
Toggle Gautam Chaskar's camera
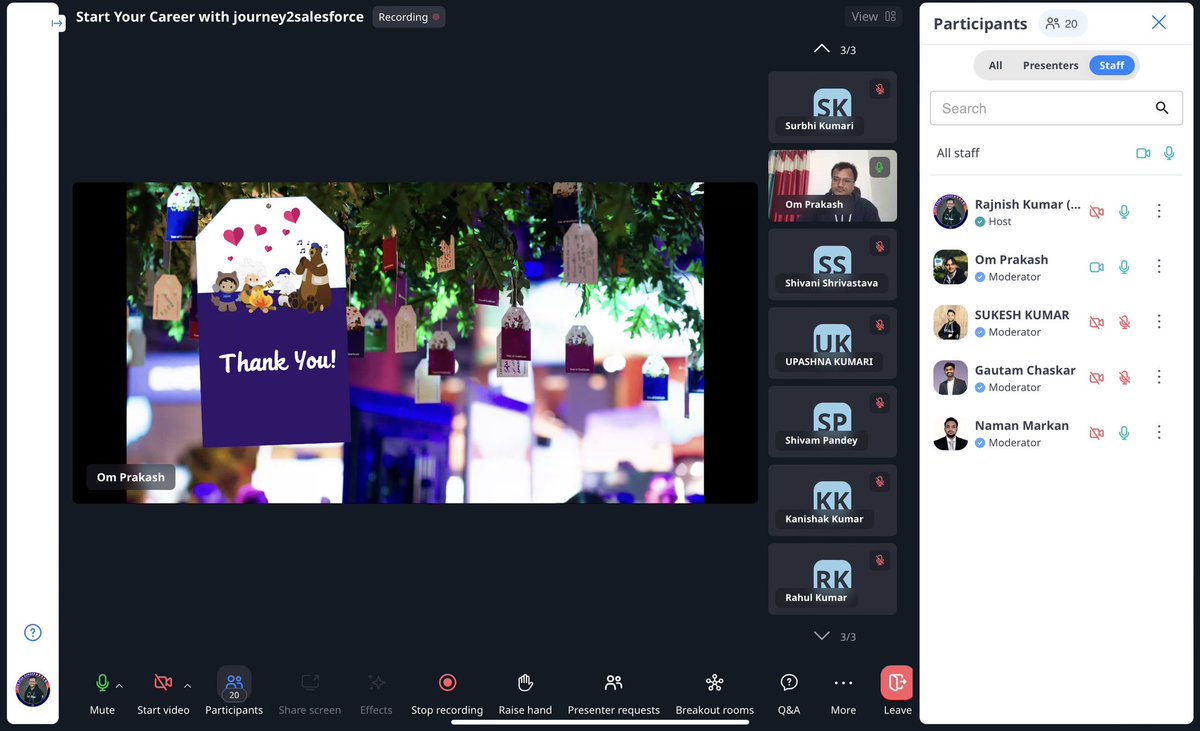(x=1097, y=377)
